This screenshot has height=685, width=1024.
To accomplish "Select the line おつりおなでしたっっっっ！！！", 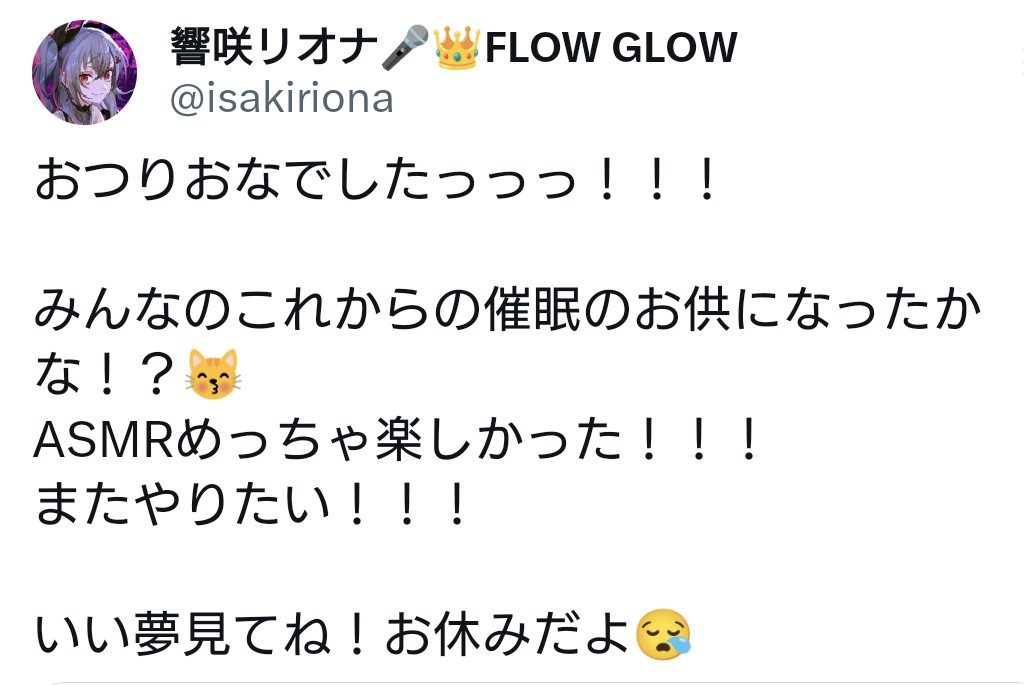I will click(376, 180).
